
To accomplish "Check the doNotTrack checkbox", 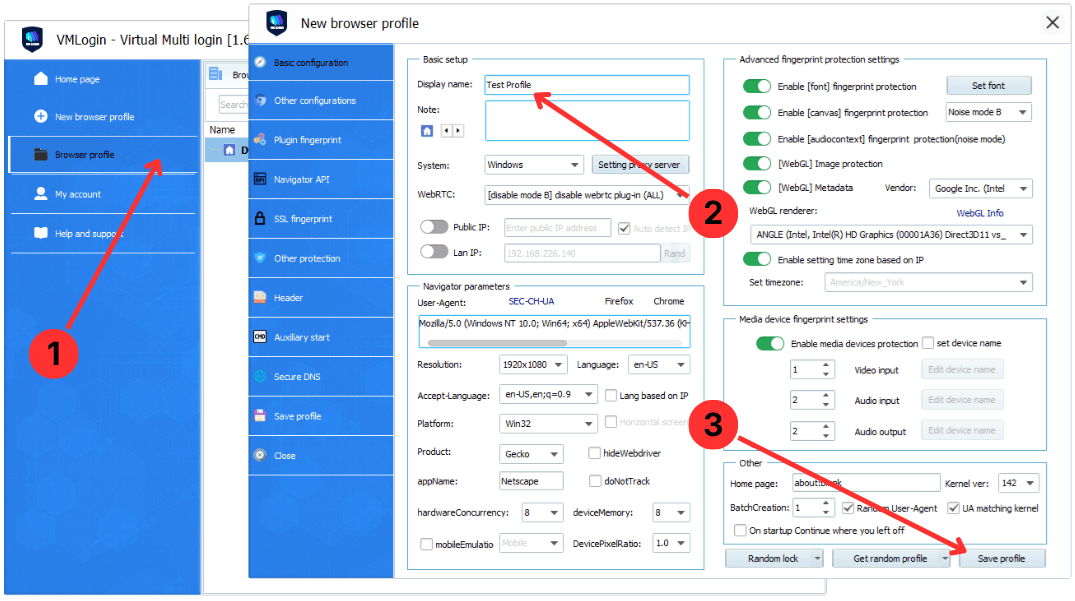I will pyautogui.click(x=595, y=481).
